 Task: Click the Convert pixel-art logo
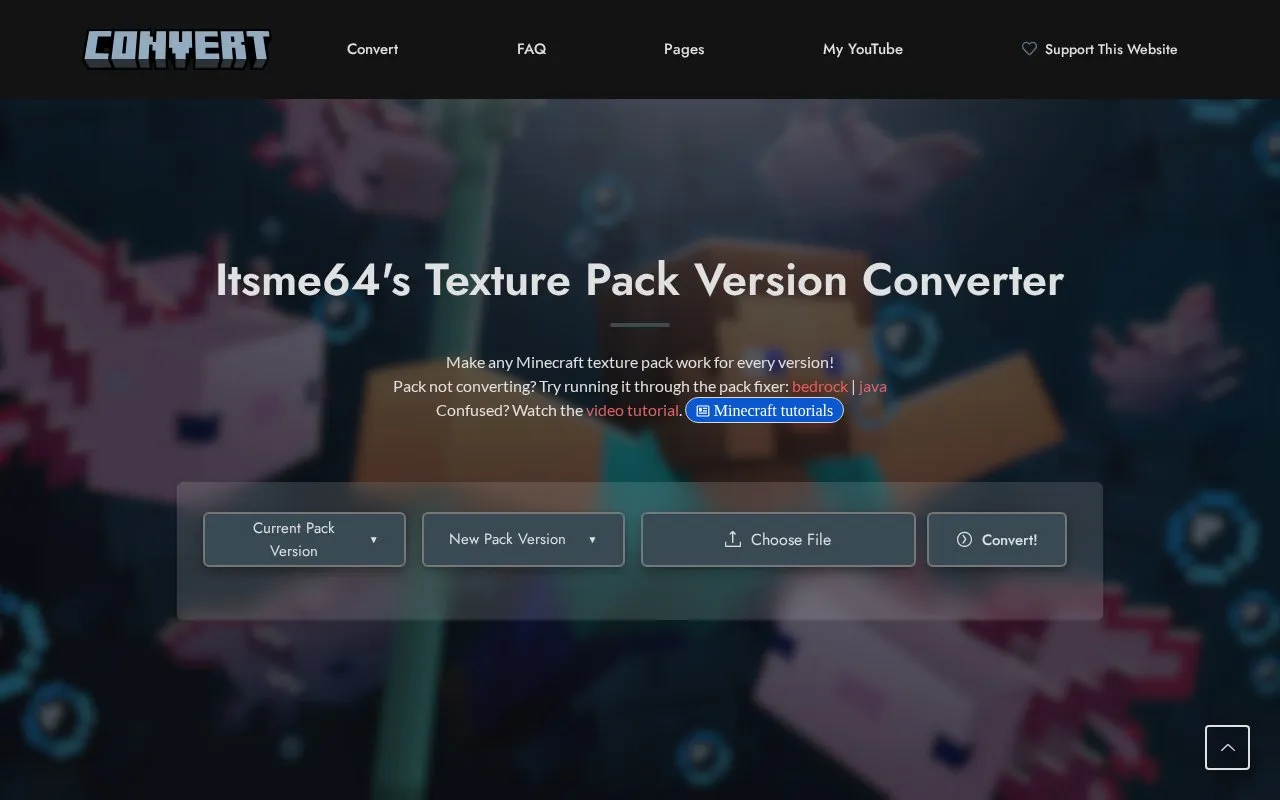177,49
